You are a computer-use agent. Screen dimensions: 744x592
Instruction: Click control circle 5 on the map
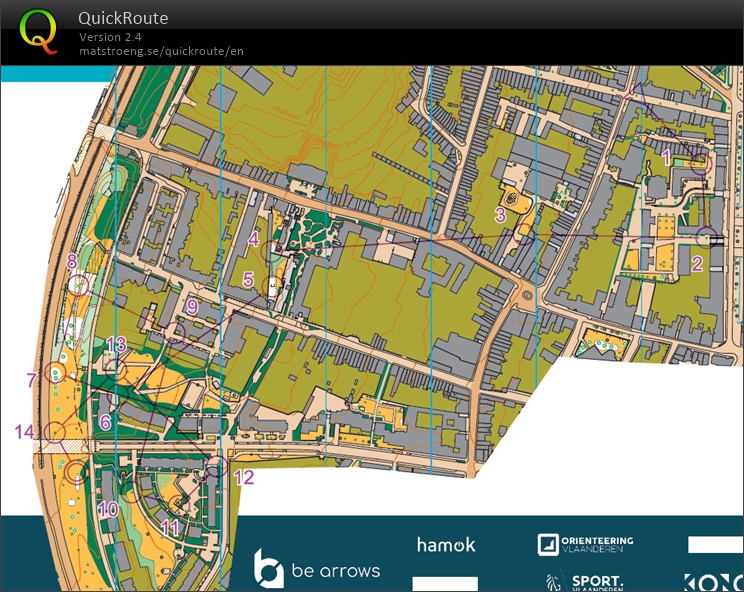tap(272, 287)
